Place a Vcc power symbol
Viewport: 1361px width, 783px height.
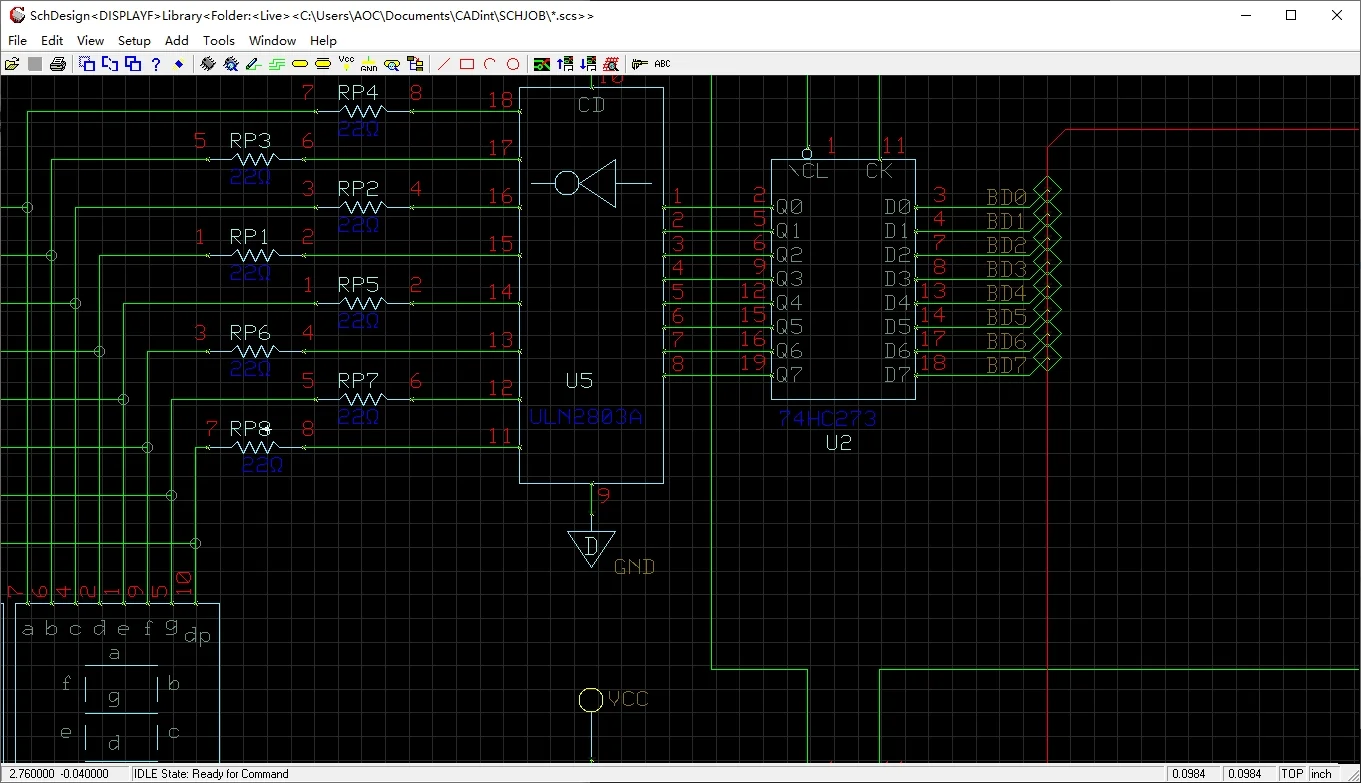[x=346, y=63]
